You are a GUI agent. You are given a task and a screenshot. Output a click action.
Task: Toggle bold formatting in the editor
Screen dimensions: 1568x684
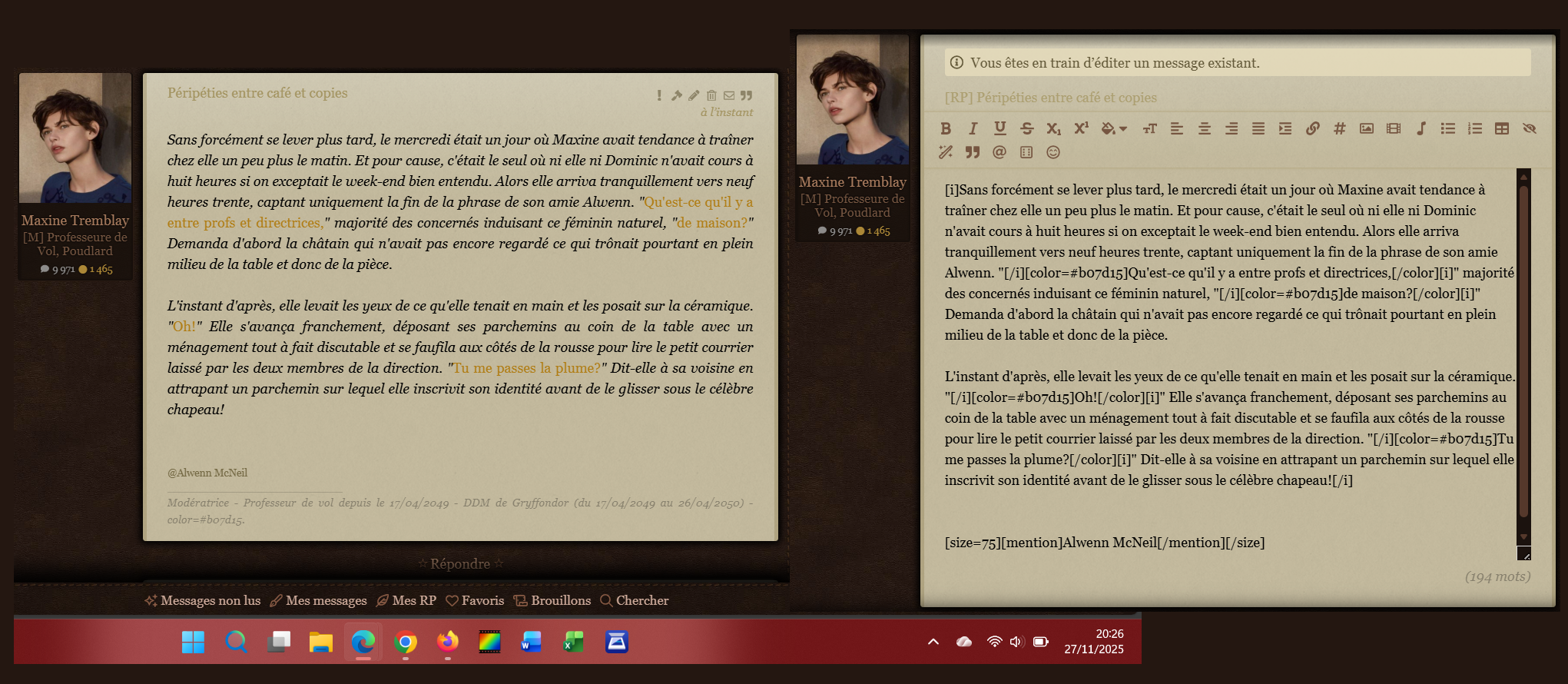pyautogui.click(x=946, y=128)
